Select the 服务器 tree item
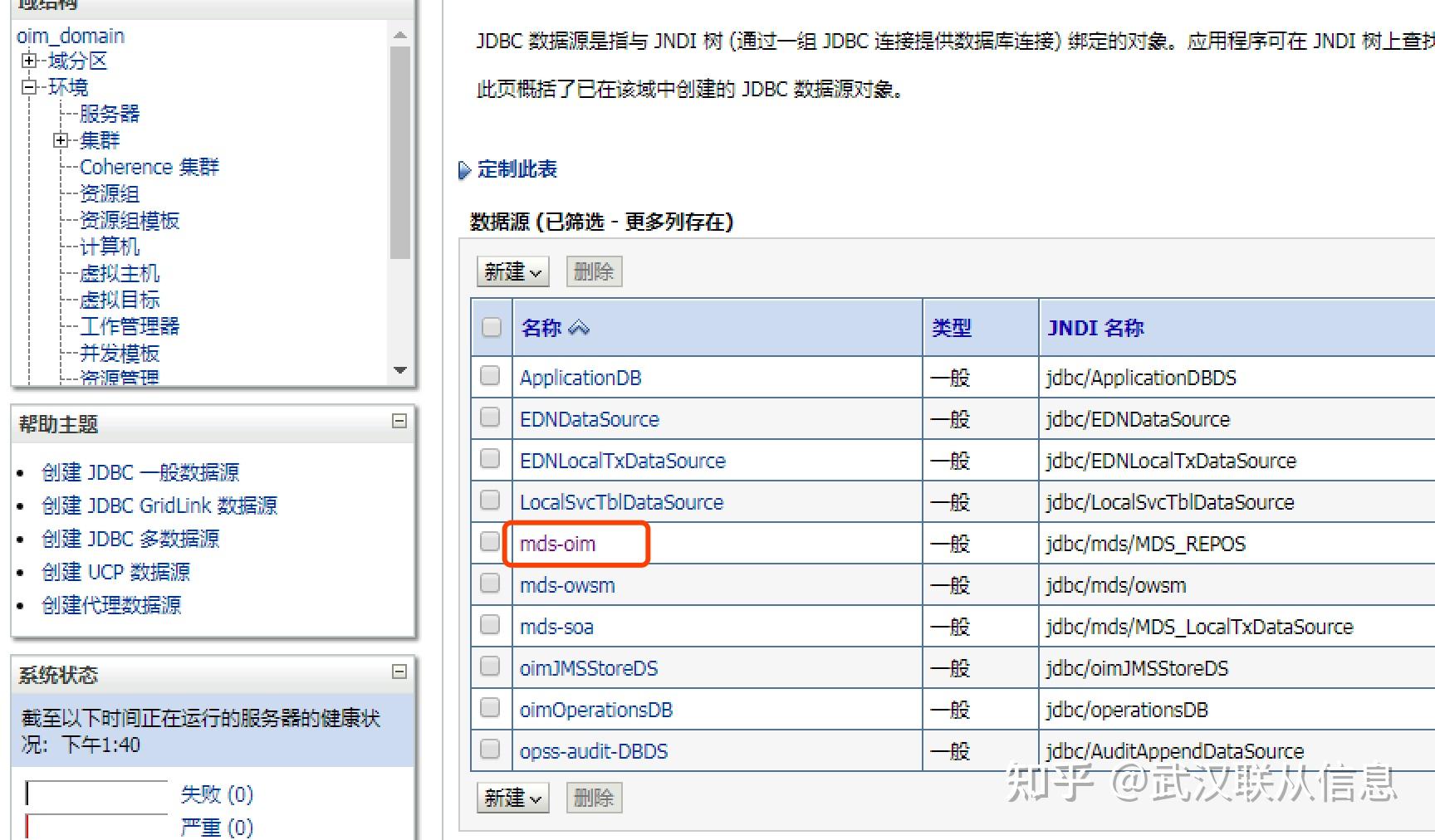 click(x=110, y=114)
